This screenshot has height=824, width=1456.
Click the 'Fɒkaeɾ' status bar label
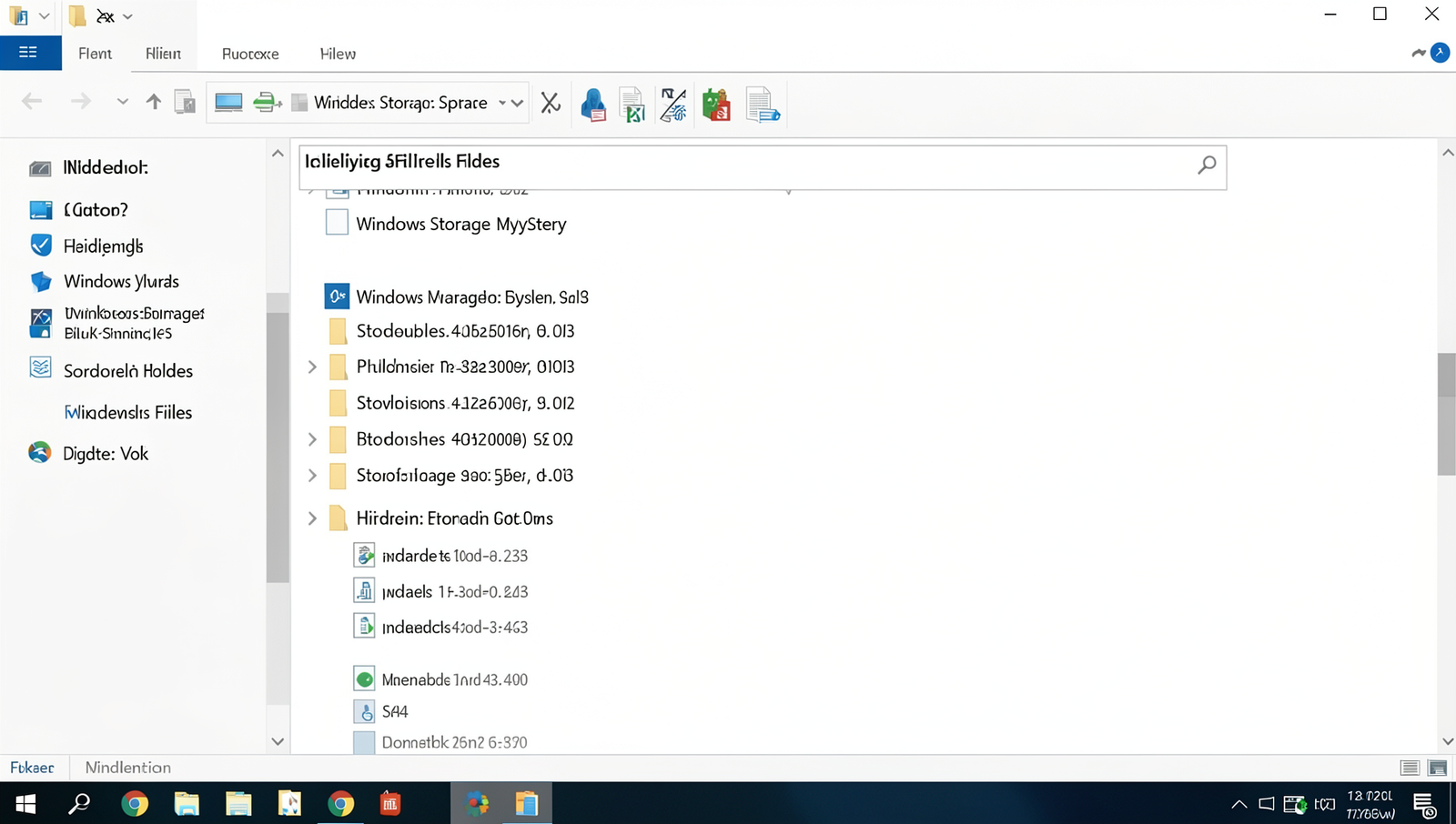point(32,768)
